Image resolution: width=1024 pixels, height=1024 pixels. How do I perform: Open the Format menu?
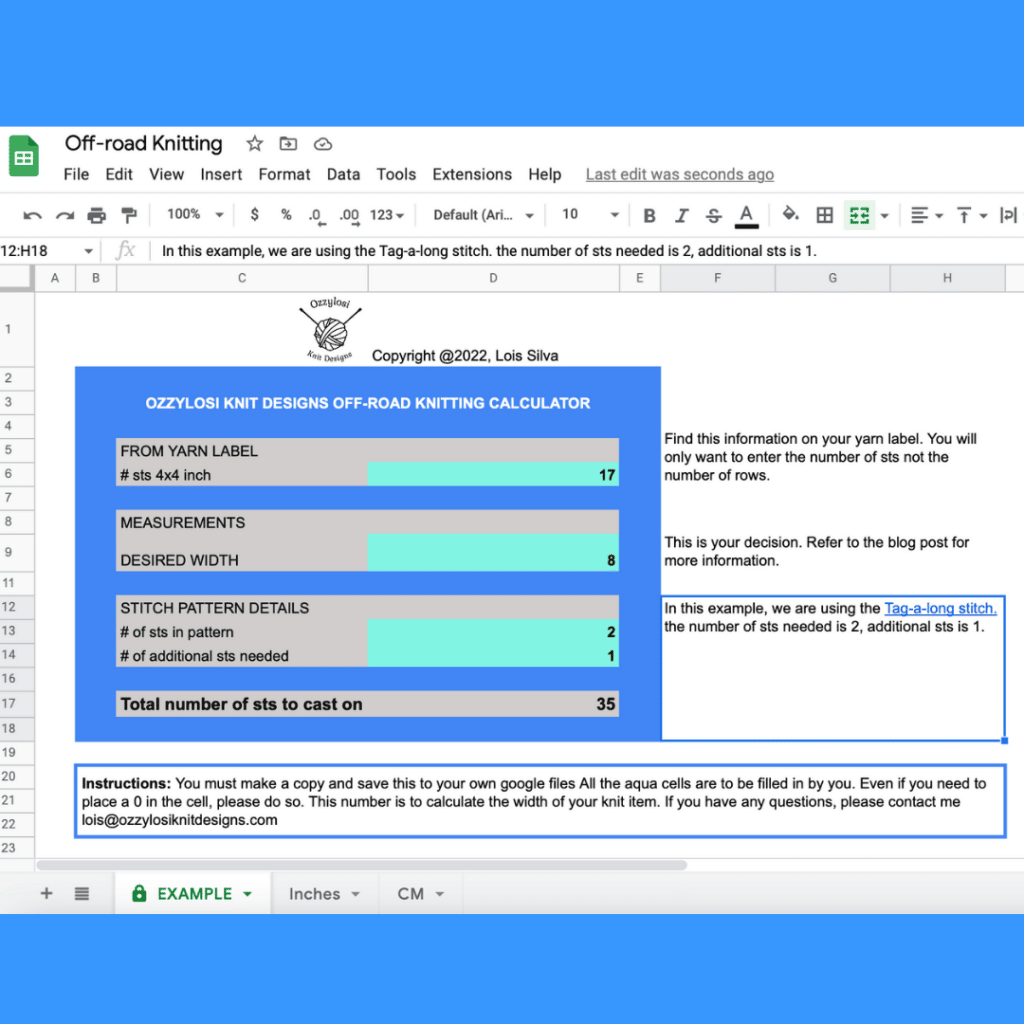[284, 174]
